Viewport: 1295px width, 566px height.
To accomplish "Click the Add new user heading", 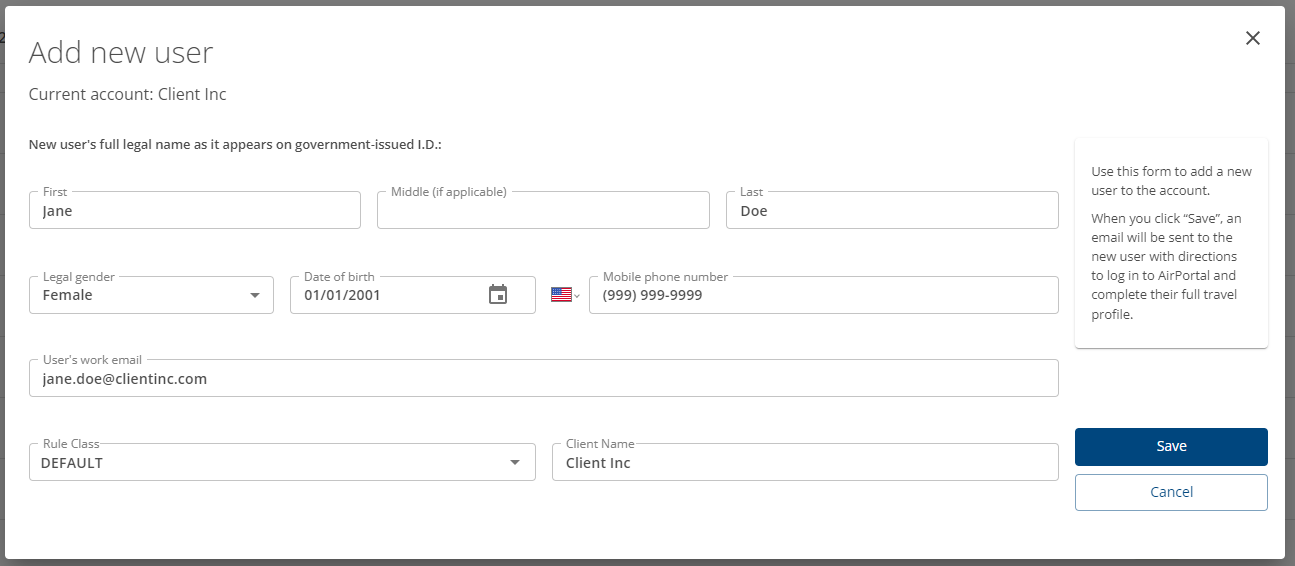I will point(121,53).
